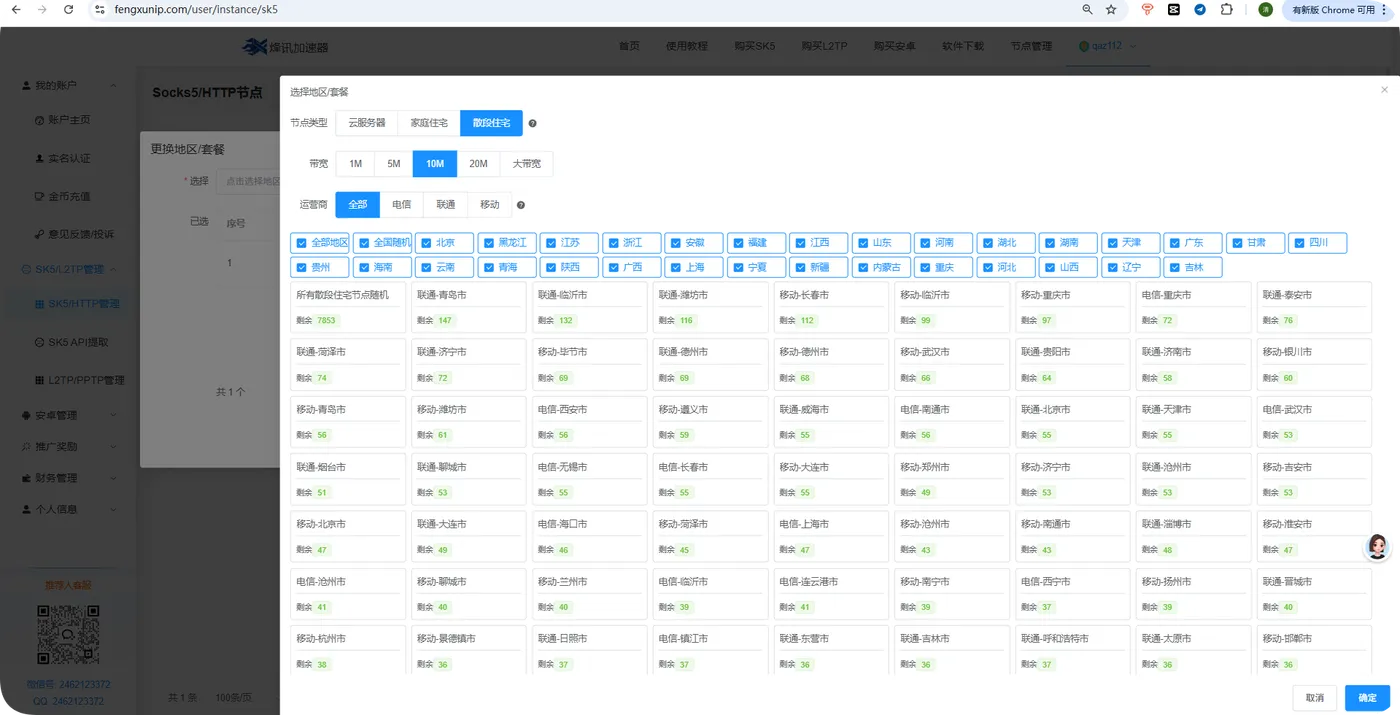Open the black CapCut extension icon
The image size is (1400, 715).
(x=1174, y=9)
